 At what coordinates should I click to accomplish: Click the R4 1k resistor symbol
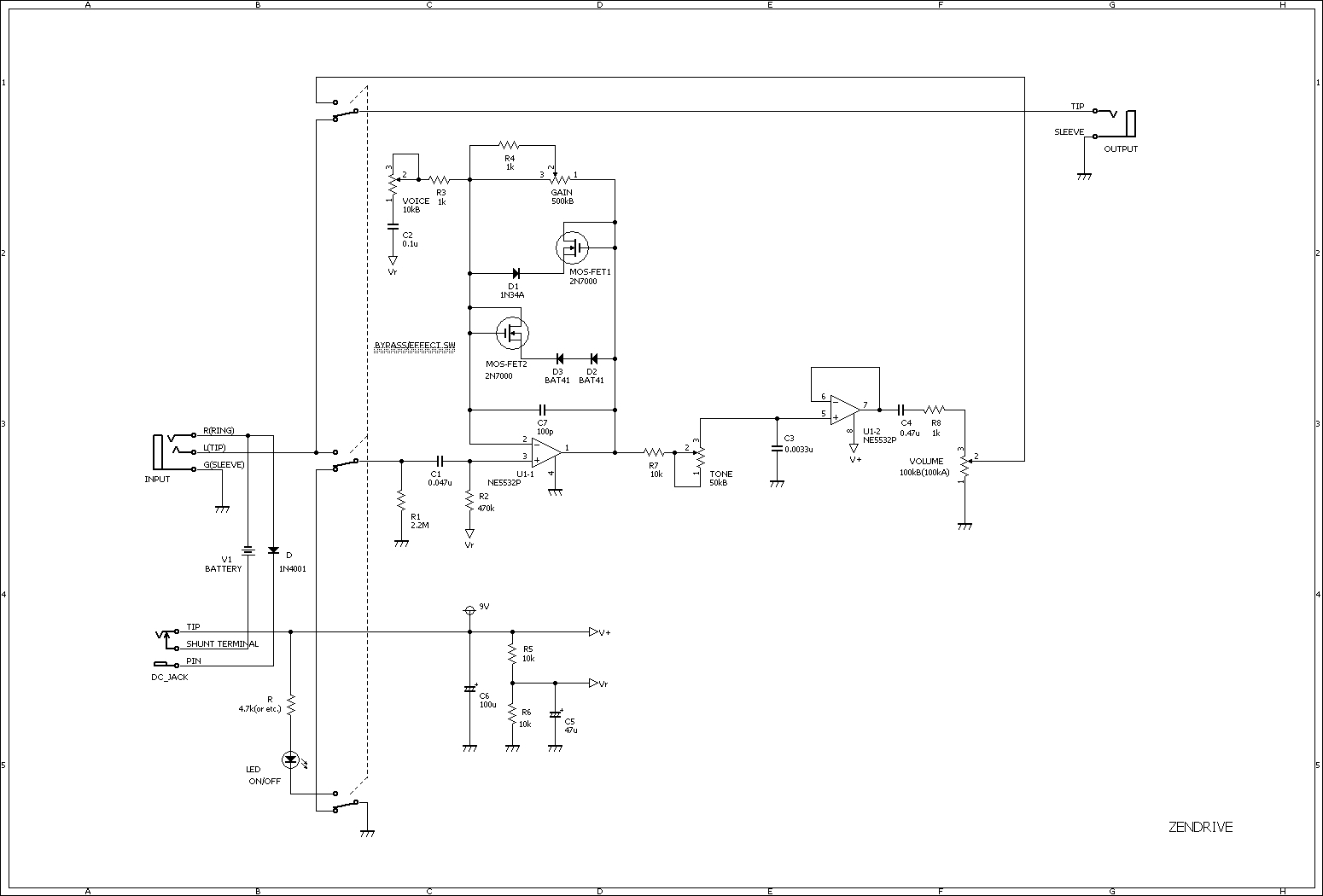[x=510, y=145]
